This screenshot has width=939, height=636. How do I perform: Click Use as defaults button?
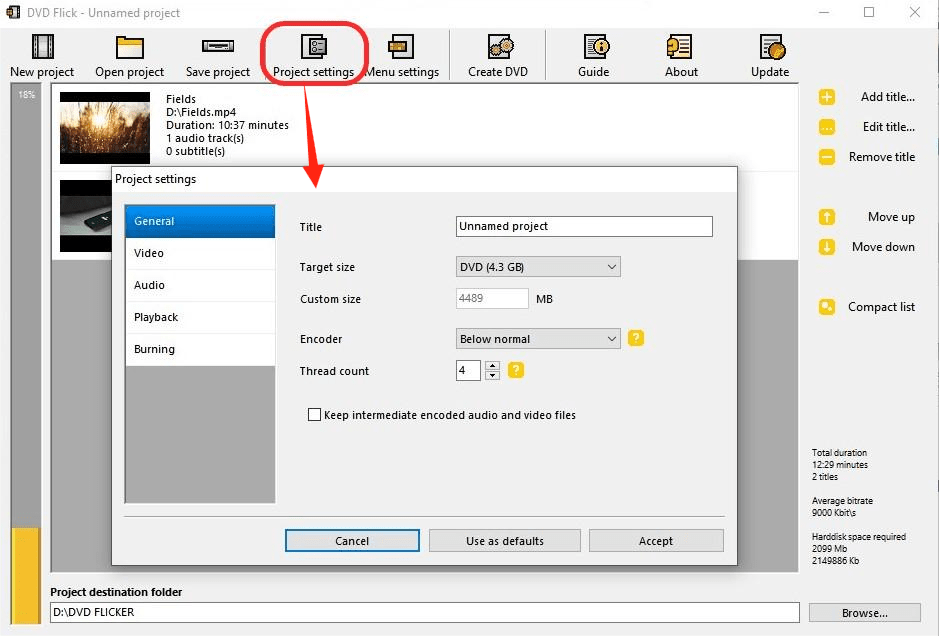coord(505,541)
